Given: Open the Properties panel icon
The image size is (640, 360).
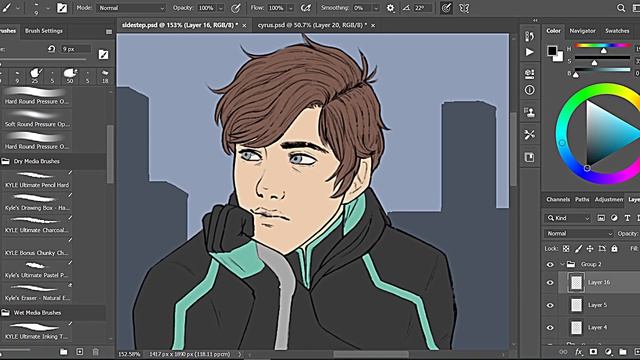Looking at the screenshot, I should pyautogui.click(x=529, y=74).
